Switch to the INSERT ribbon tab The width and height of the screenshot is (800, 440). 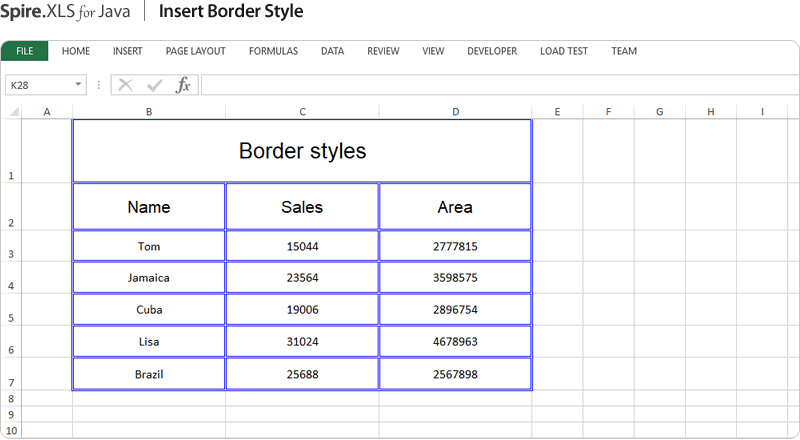[127, 51]
